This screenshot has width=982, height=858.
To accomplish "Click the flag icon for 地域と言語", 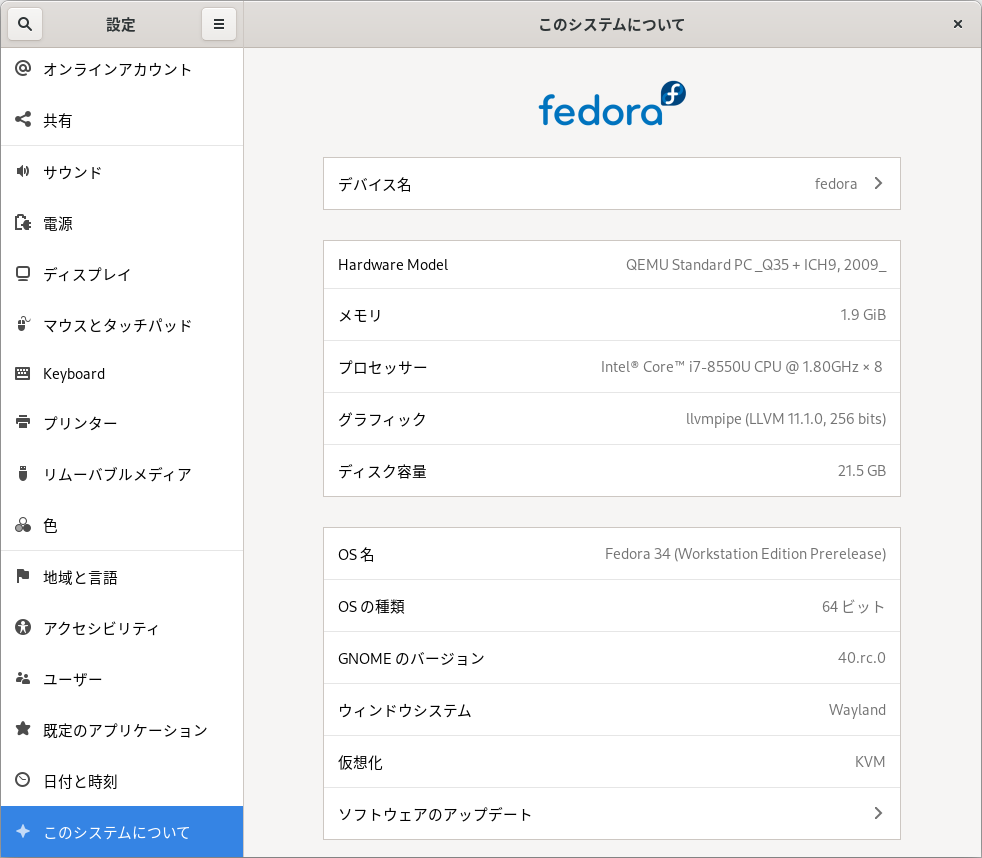I will [x=23, y=576].
